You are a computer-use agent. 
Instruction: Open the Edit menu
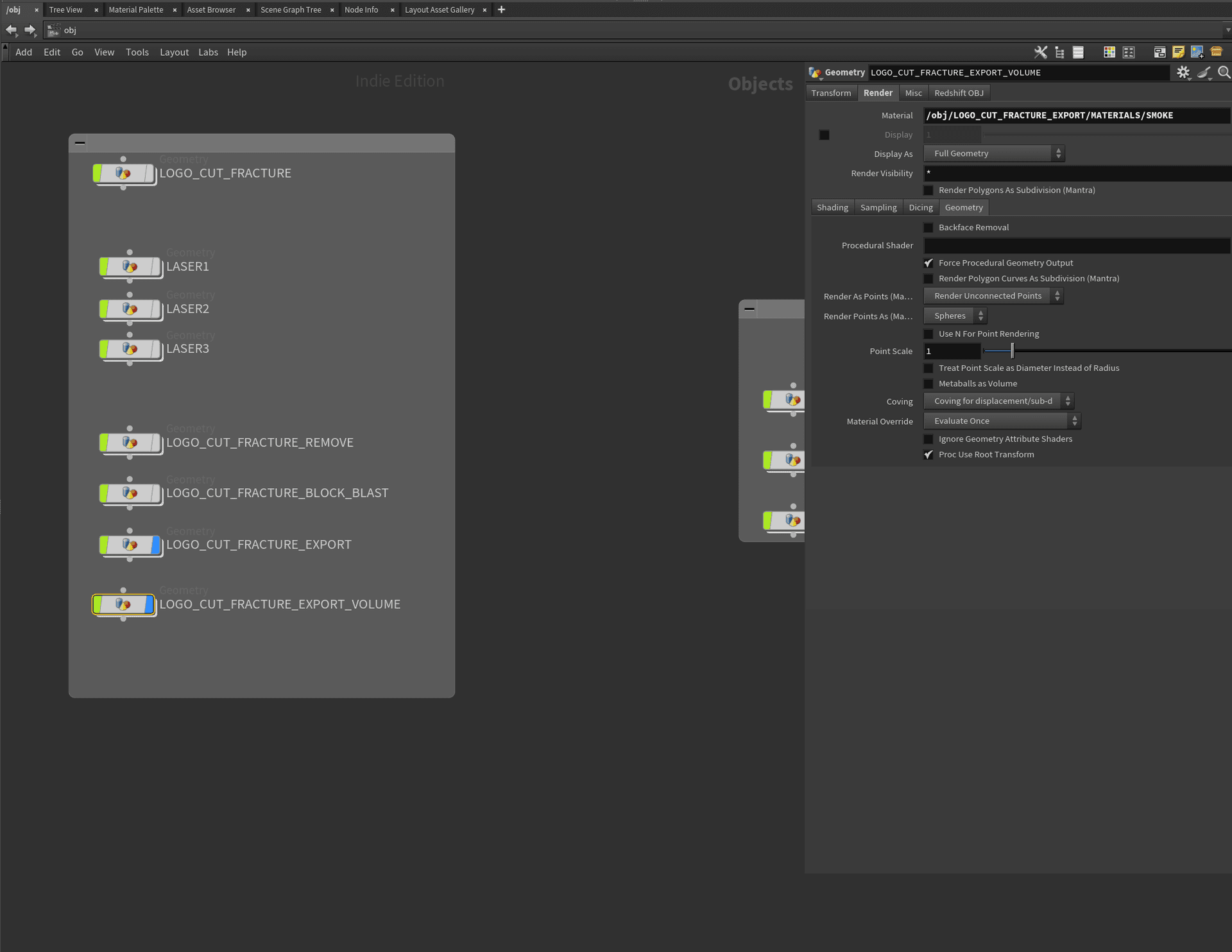[52, 53]
